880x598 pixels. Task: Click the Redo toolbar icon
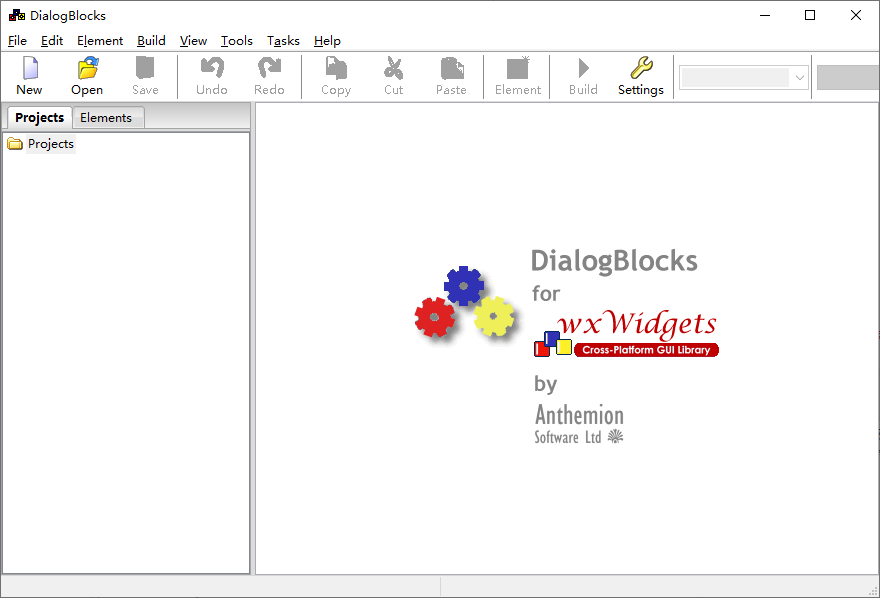click(x=269, y=68)
